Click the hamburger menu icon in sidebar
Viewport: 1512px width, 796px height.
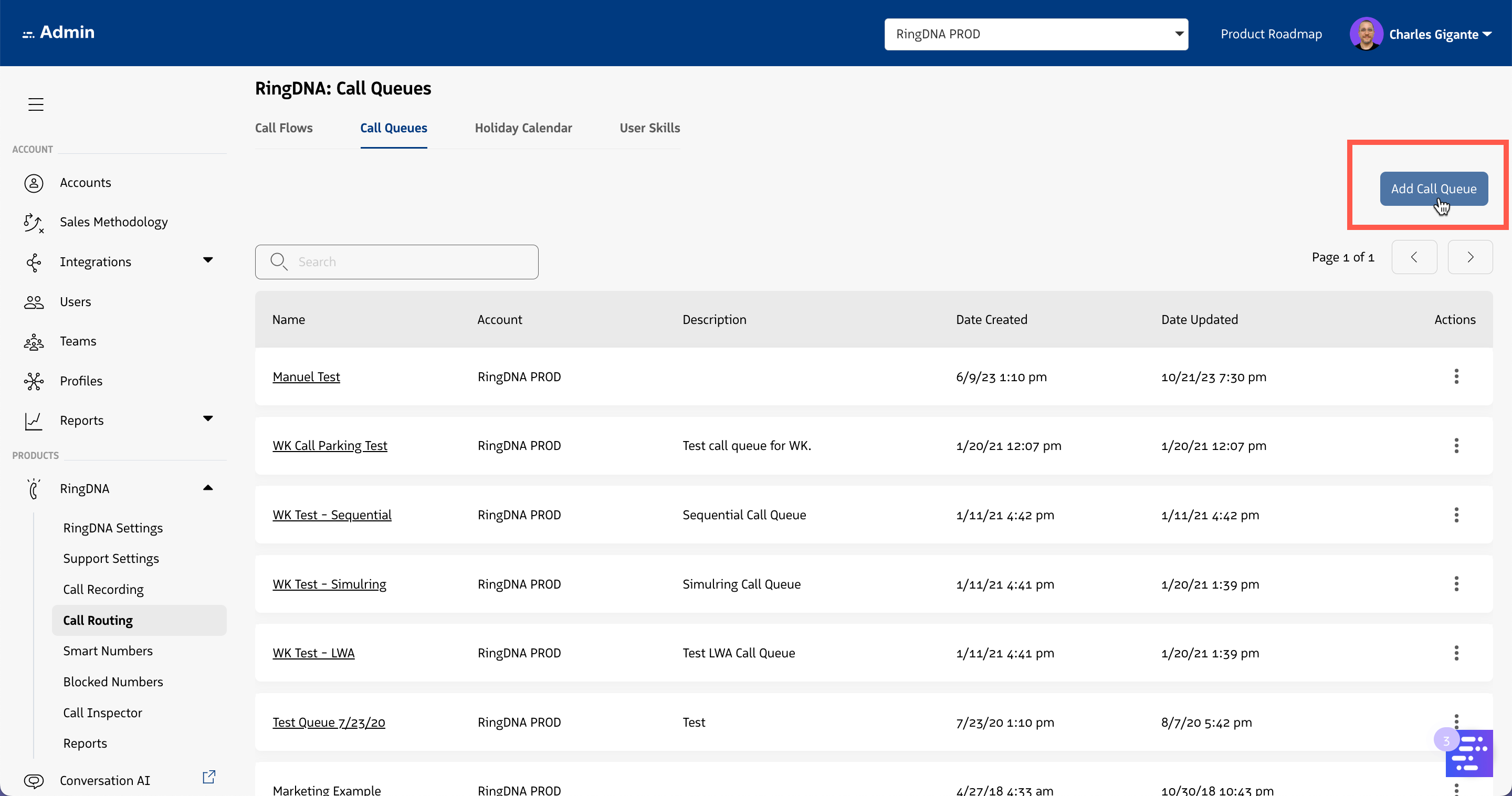36,104
